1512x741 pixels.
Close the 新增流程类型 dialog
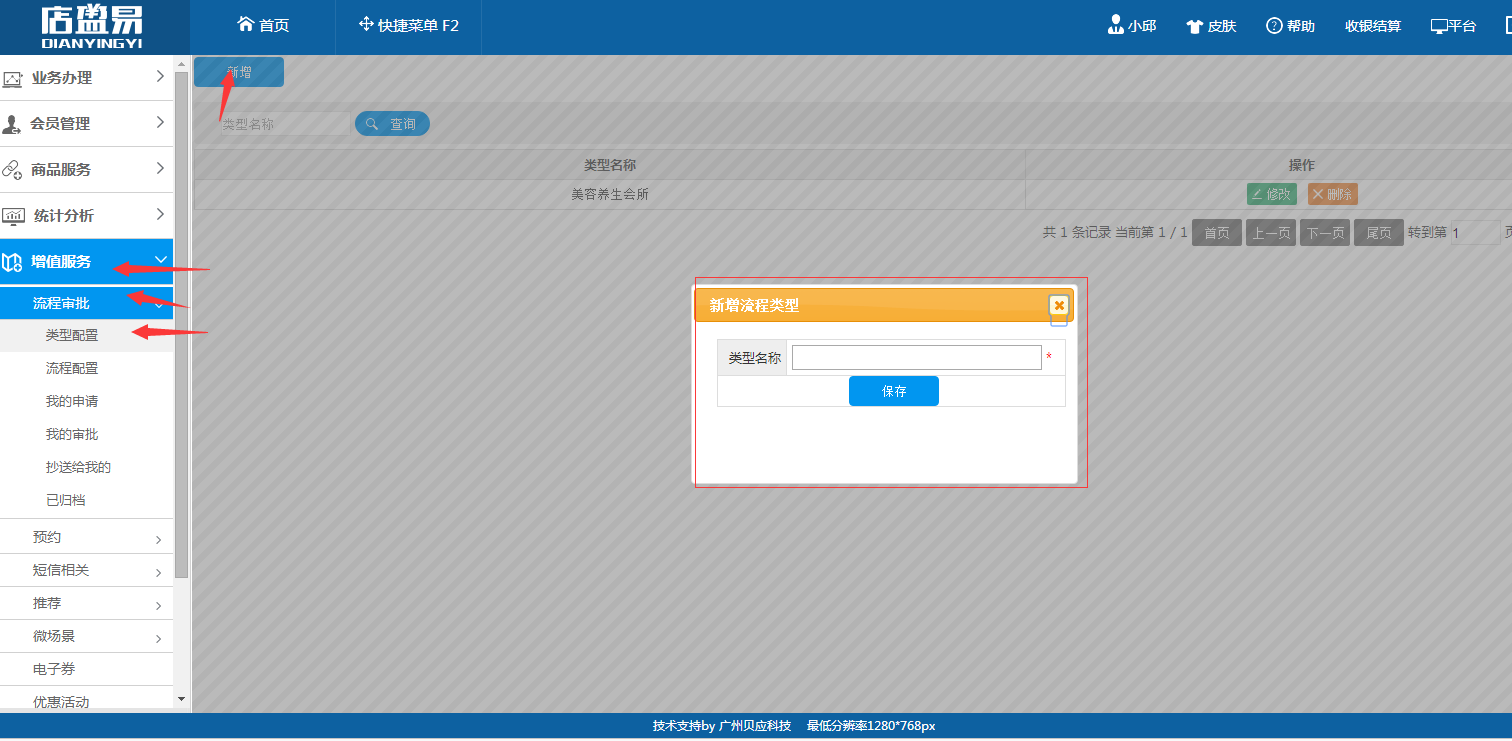[x=1059, y=305]
